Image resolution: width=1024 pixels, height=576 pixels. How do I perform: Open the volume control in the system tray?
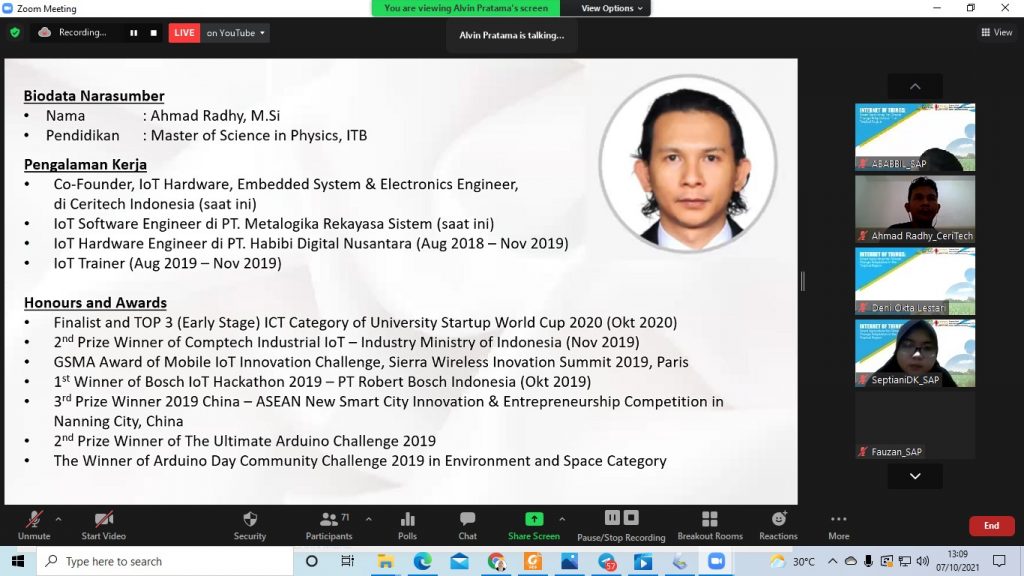pyautogui.click(x=923, y=561)
